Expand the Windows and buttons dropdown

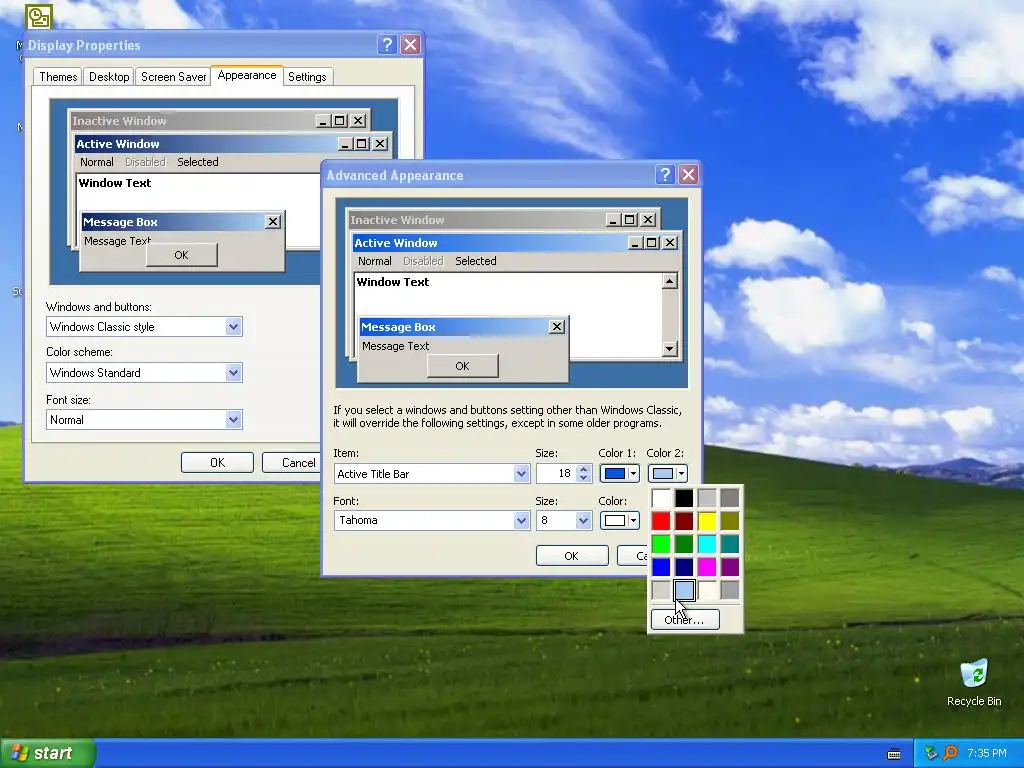[x=233, y=327]
